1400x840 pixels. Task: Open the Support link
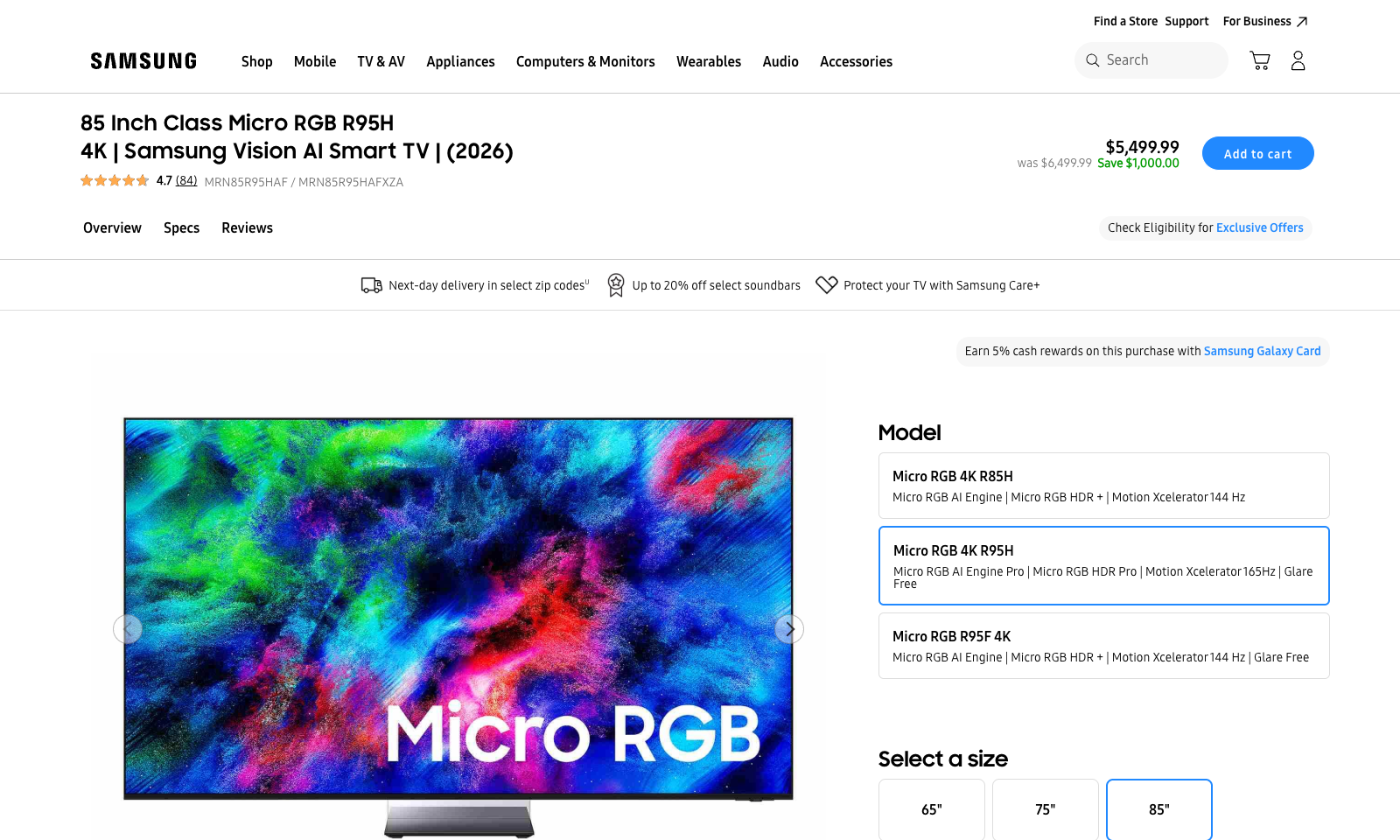tap(1186, 22)
